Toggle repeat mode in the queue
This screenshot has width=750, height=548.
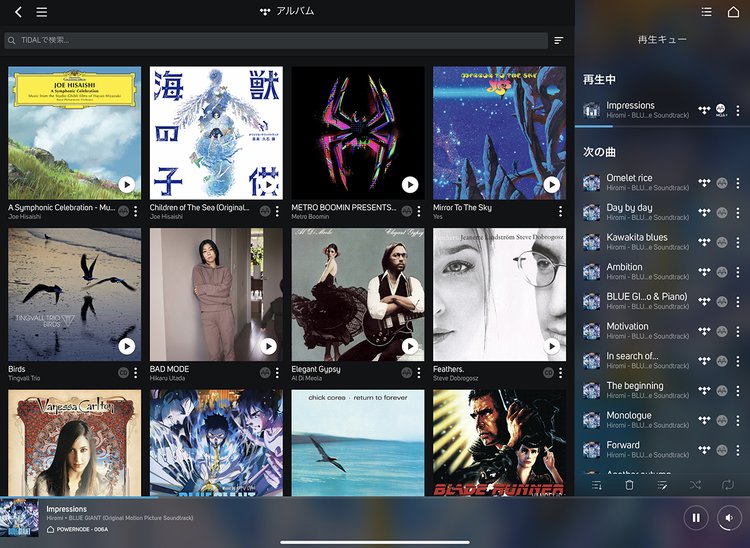click(x=728, y=485)
